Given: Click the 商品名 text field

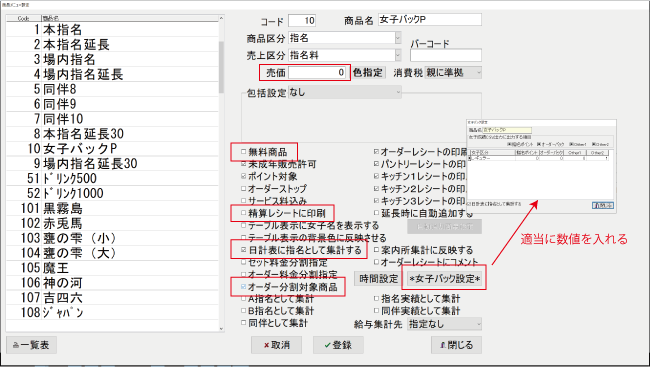Looking at the screenshot, I should [x=430, y=20].
